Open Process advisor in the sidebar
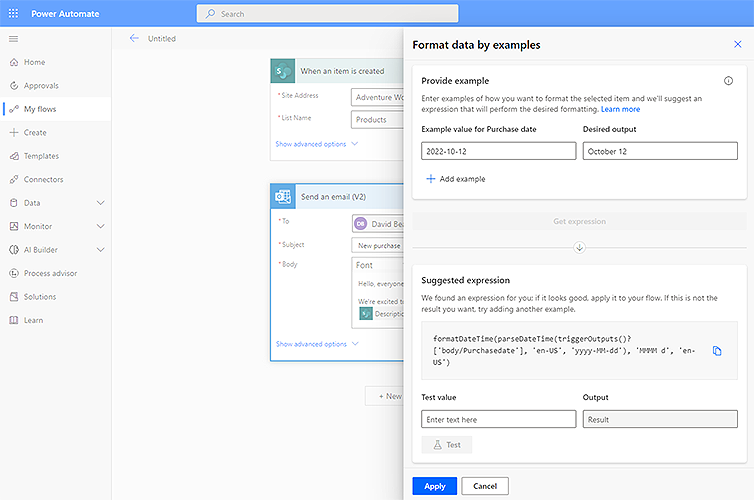The image size is (754, 500). tap(55, 273)
